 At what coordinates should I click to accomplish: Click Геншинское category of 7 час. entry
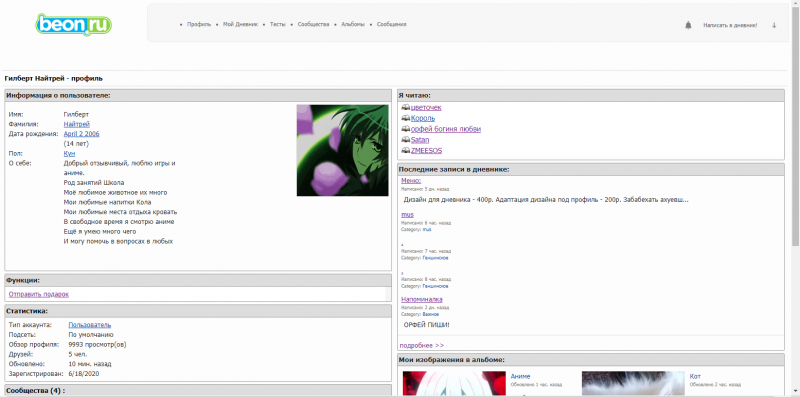(x=435, y=258)
